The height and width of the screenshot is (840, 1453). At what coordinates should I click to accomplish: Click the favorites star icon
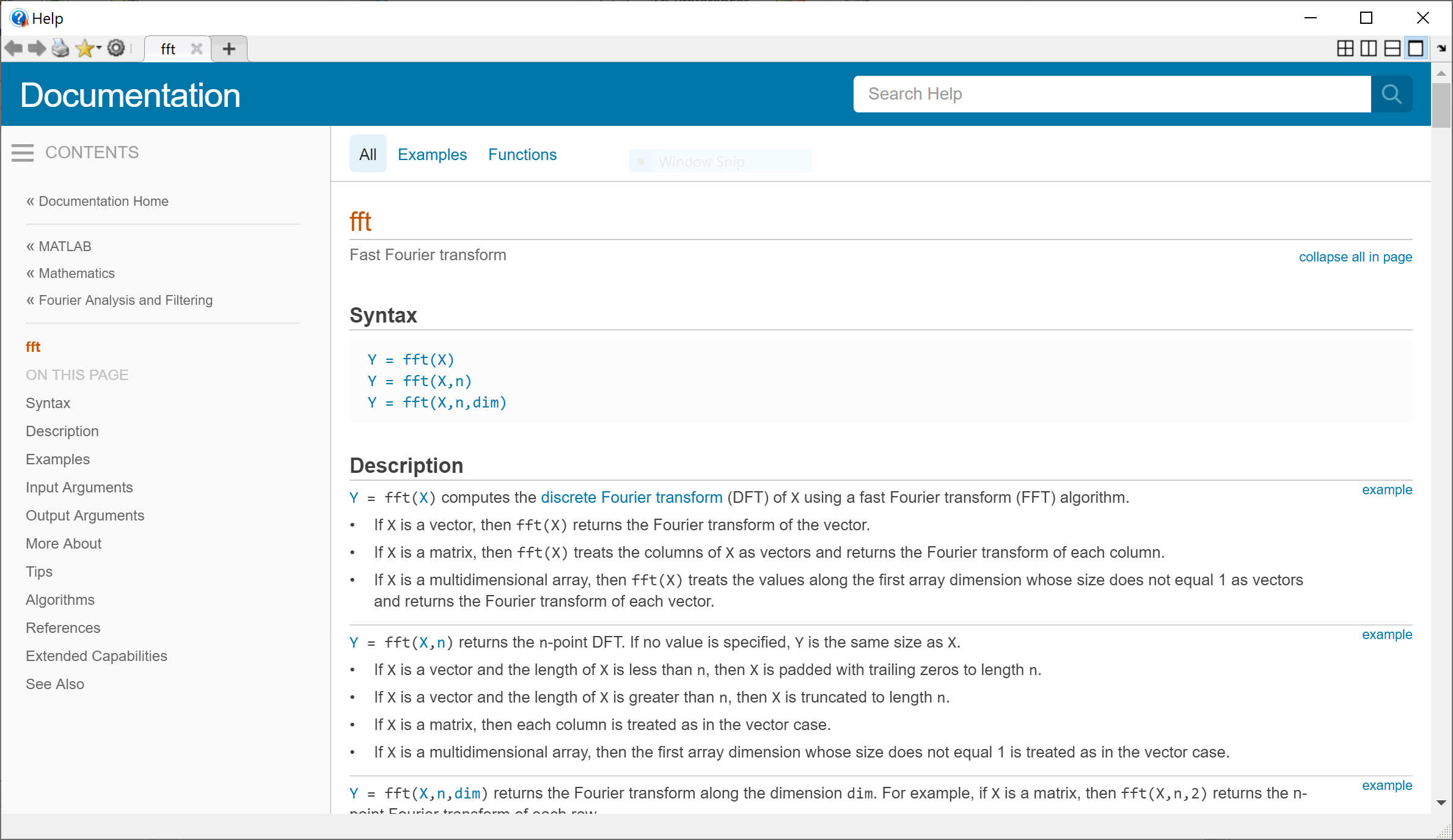87,48
